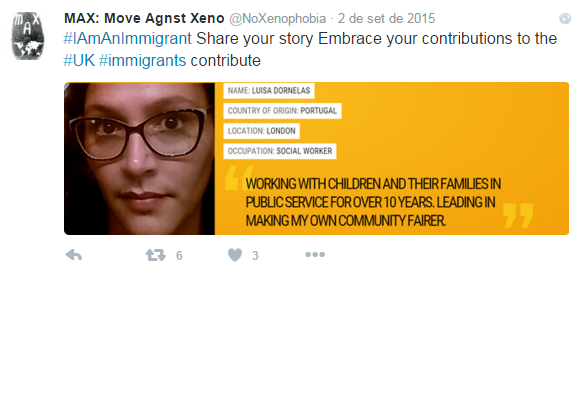
Task: Click the orange quote text in the image
Action: click(x=373, y=202)
